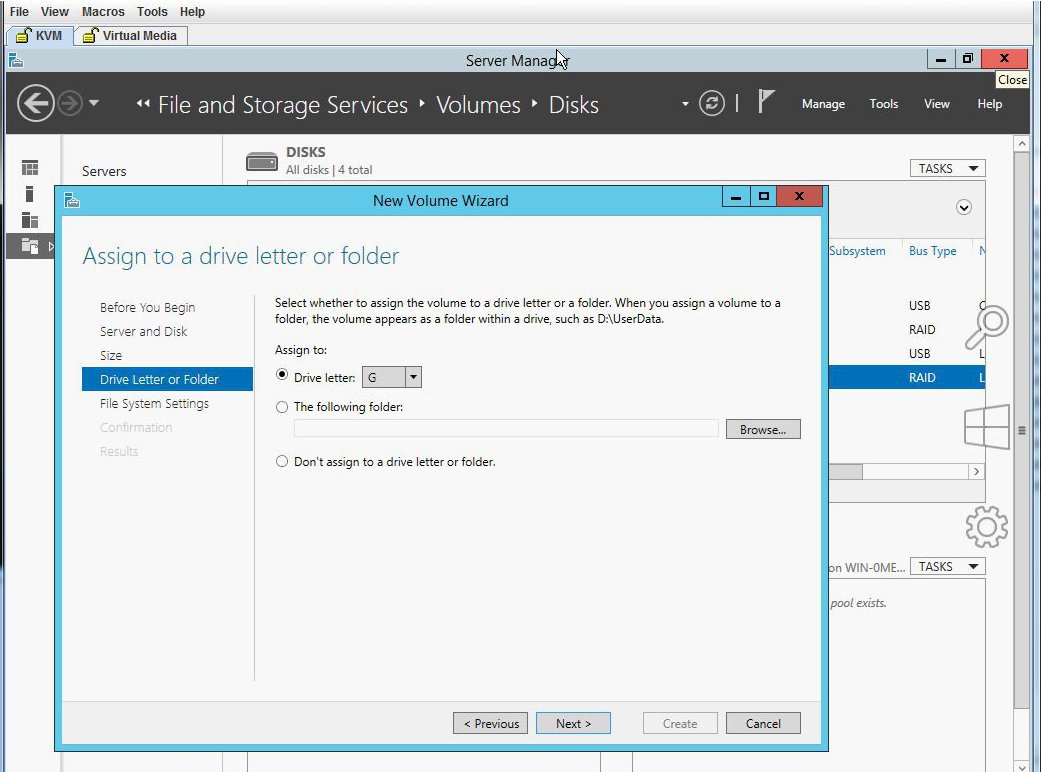
Task: Open the Macros menu
Action: pyautogui.click(x=103, y=11)
